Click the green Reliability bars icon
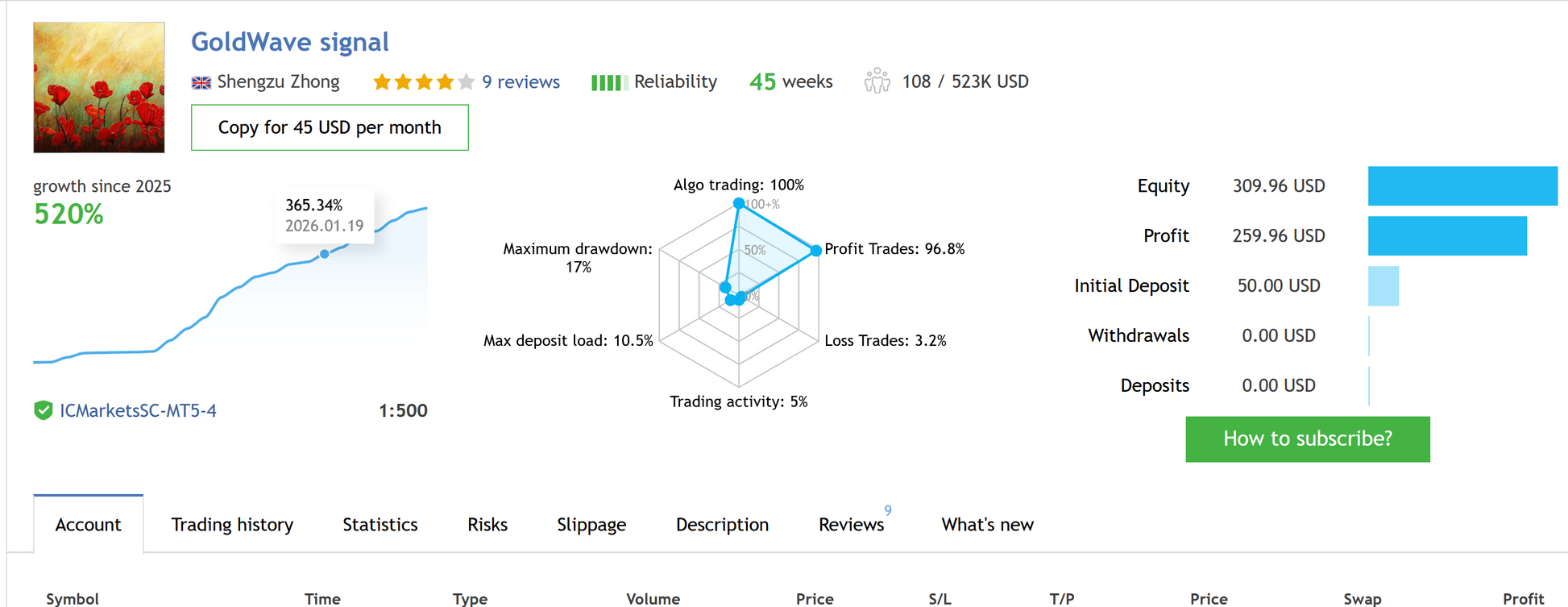Screen dimensions: 1568x607 point(608,82)
